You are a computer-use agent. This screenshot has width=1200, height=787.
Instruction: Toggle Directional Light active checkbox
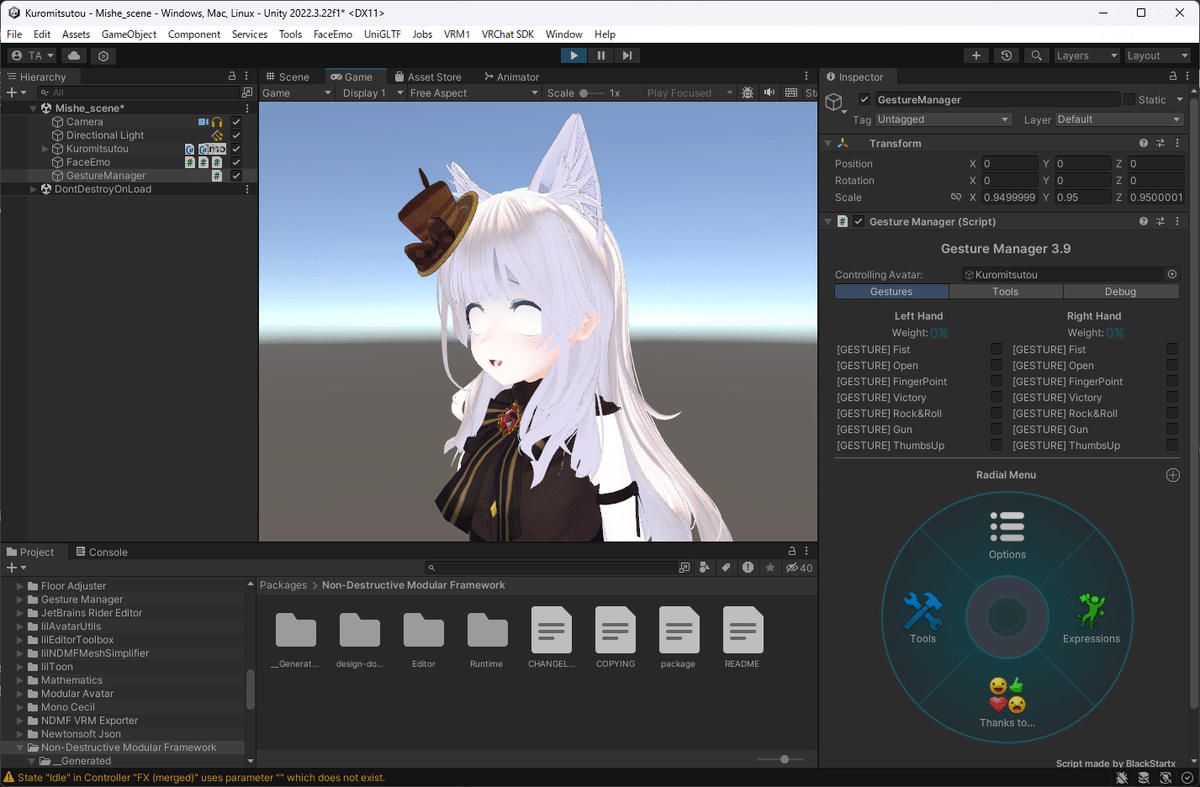tap(237, 135)
